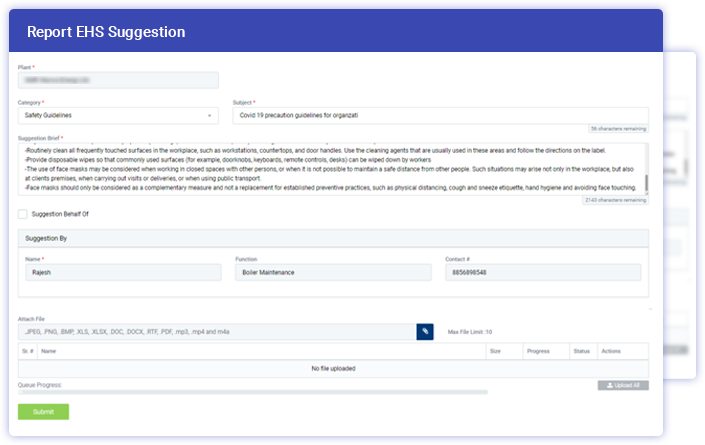Click into the Subject text field
Viewport: 705px width, 445px height.
[440, 115]
